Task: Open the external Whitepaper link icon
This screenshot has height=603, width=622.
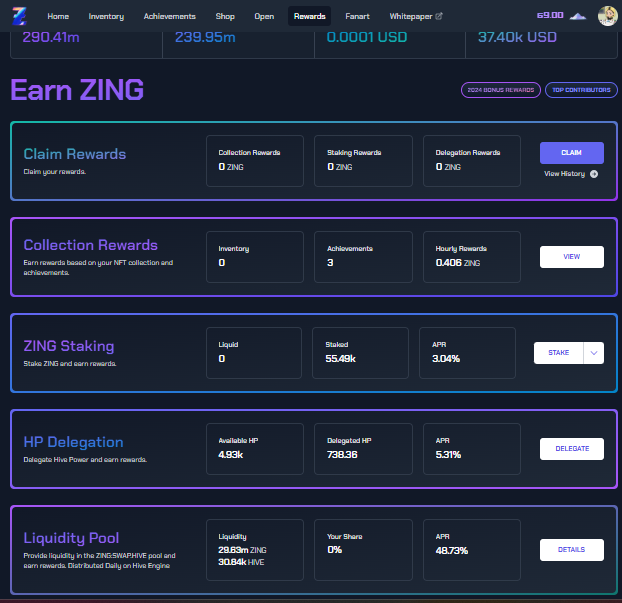Action: [439, 16]
